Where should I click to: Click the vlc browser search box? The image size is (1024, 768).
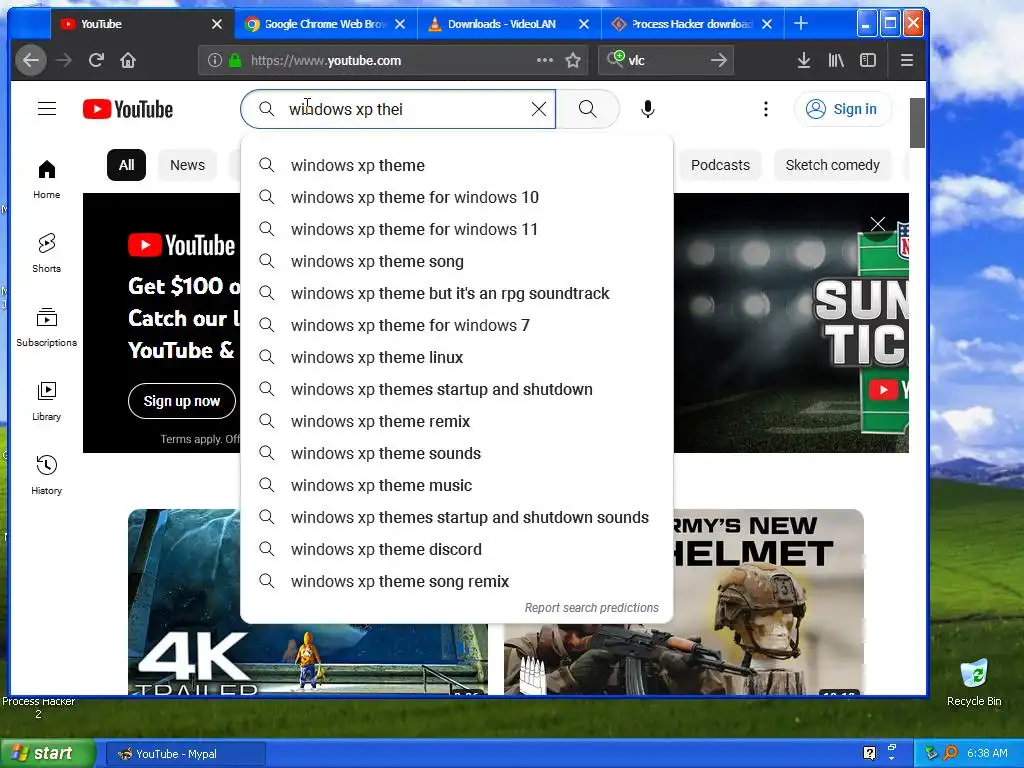click(666, 61)
